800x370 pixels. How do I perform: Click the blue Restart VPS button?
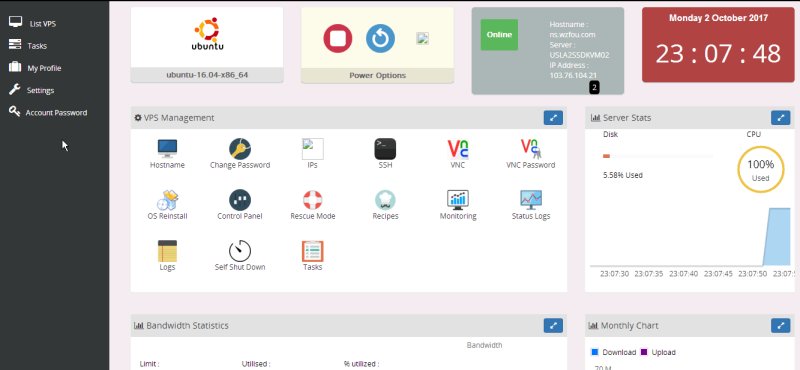pyautogui.click(x=380, y=38)
